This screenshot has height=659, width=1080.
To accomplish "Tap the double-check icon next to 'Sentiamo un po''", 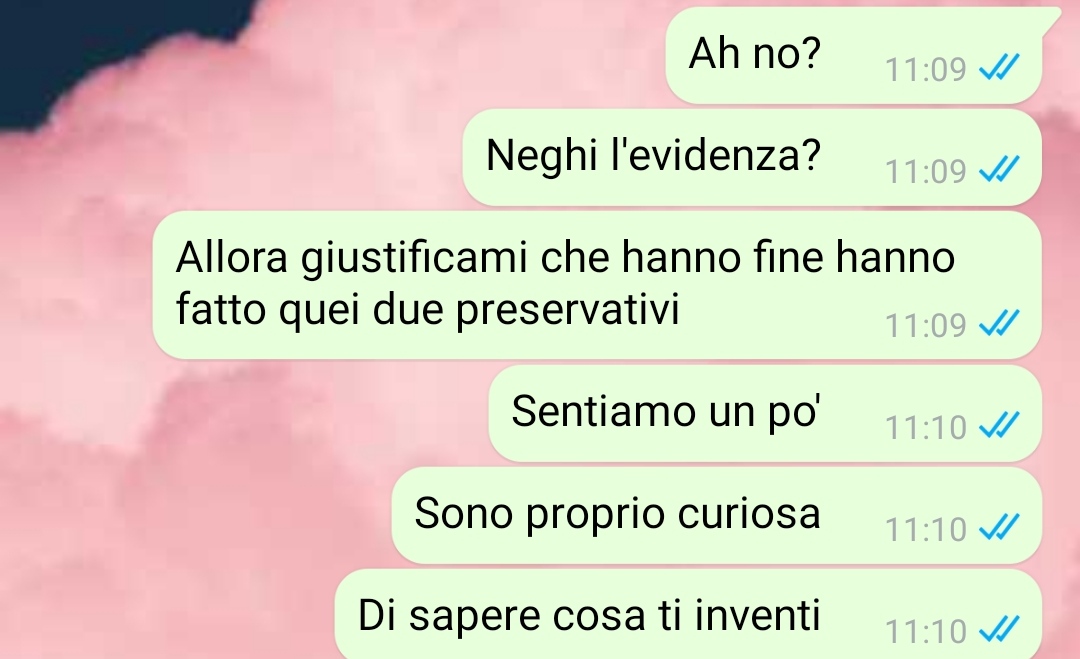I will [999, 426].
